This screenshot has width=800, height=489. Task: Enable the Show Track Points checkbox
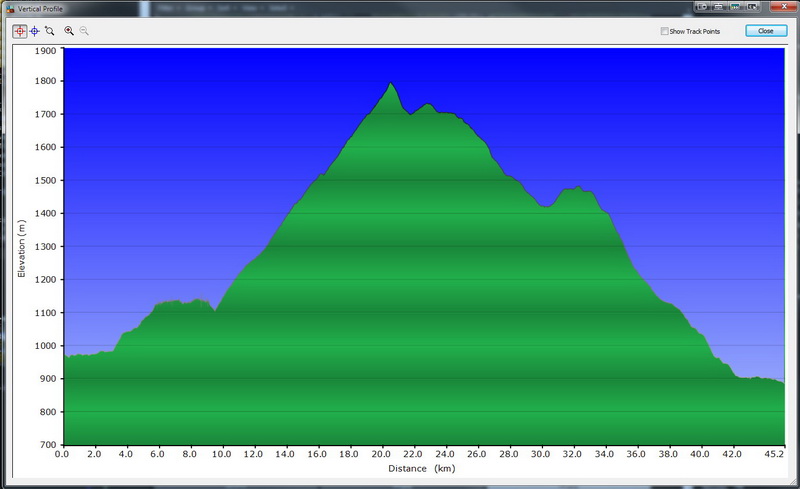665,31
